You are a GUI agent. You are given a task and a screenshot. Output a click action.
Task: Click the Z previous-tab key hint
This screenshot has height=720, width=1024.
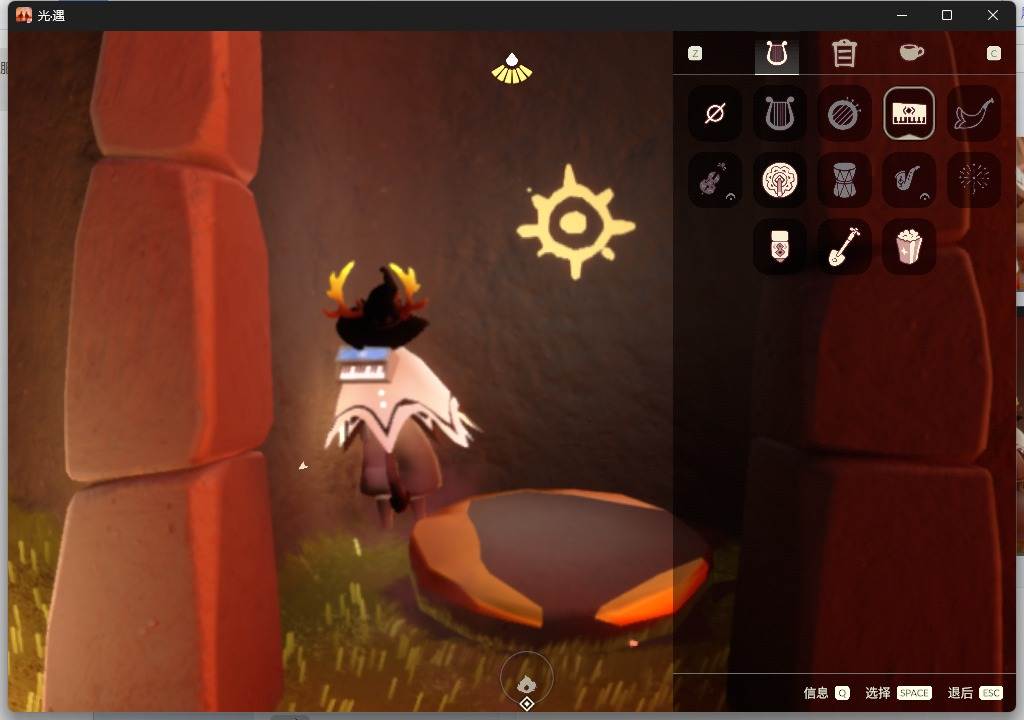(695, 54)
